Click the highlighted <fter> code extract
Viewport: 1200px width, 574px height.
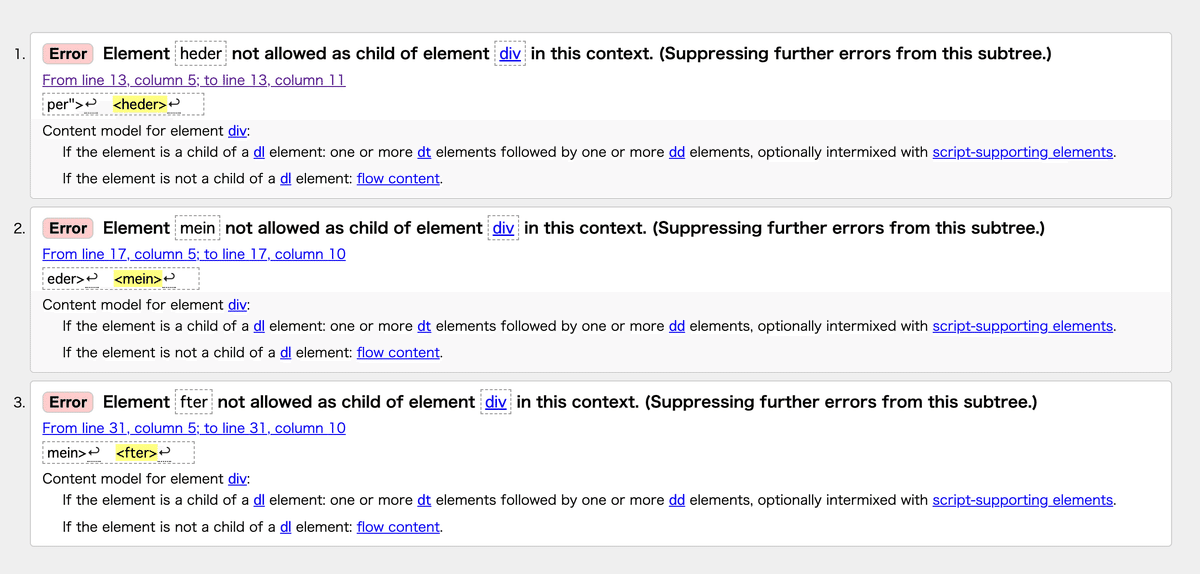137,453
